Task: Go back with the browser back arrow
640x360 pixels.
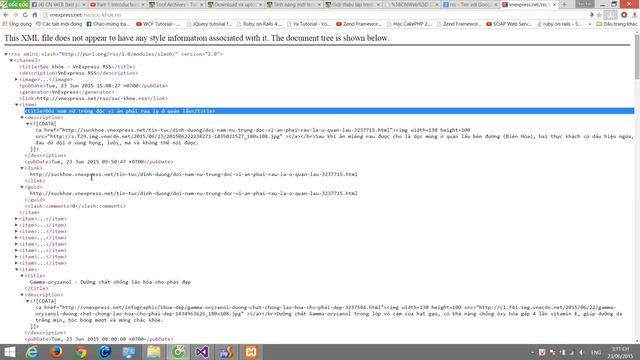Action: point(6,15)
